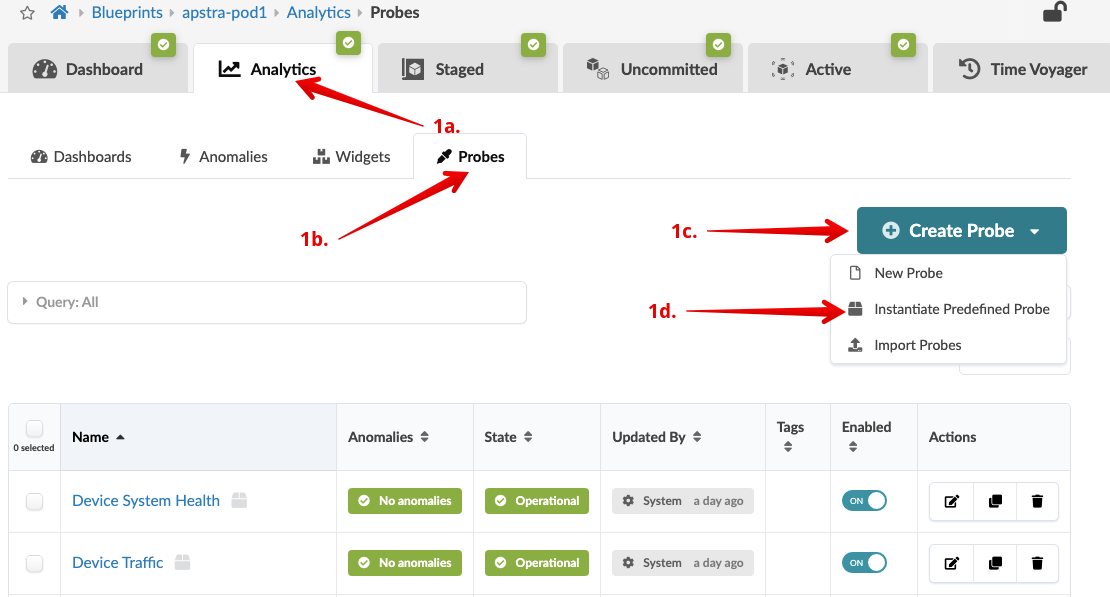
Task: Turn off Device System Health enabled switch
Action: point(864,501)
